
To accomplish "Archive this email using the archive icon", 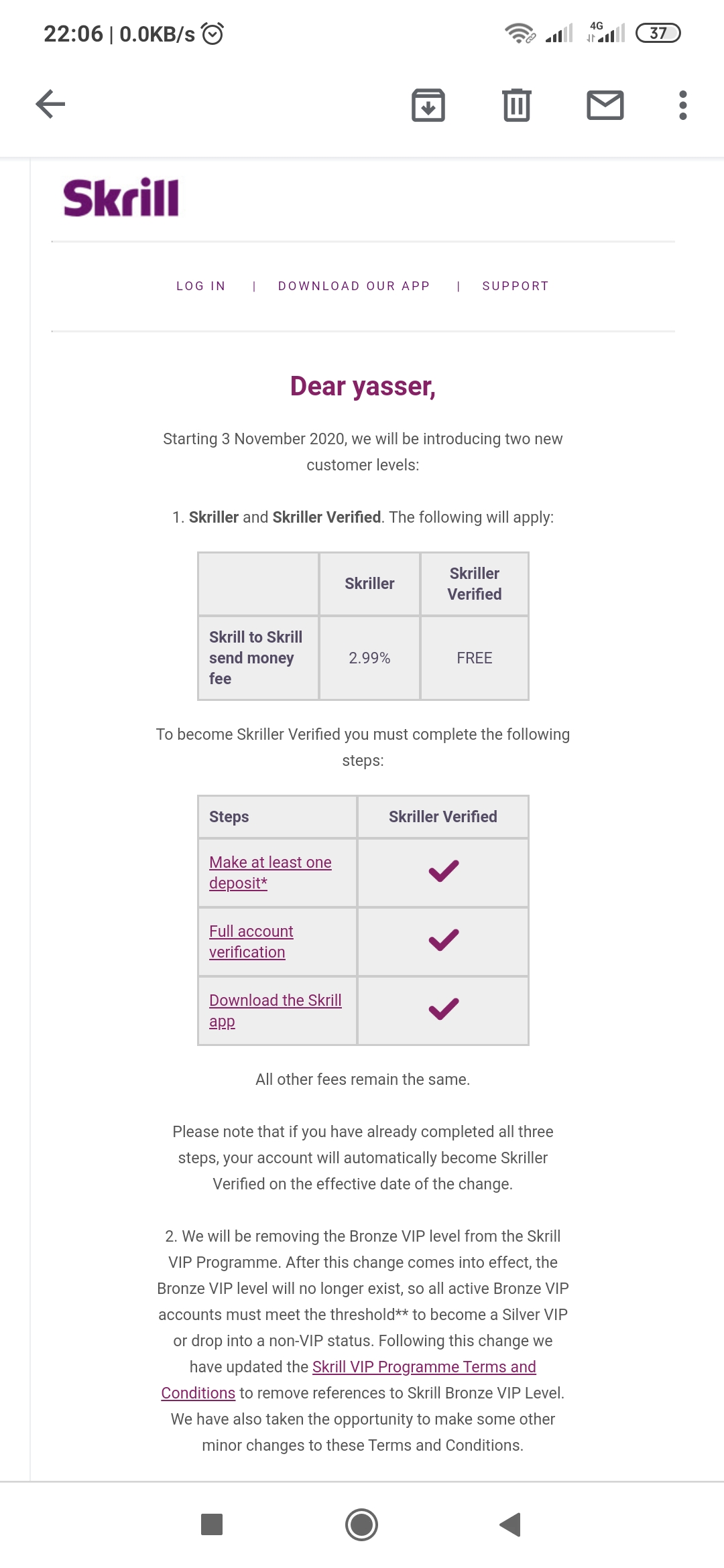I will 428,105.
